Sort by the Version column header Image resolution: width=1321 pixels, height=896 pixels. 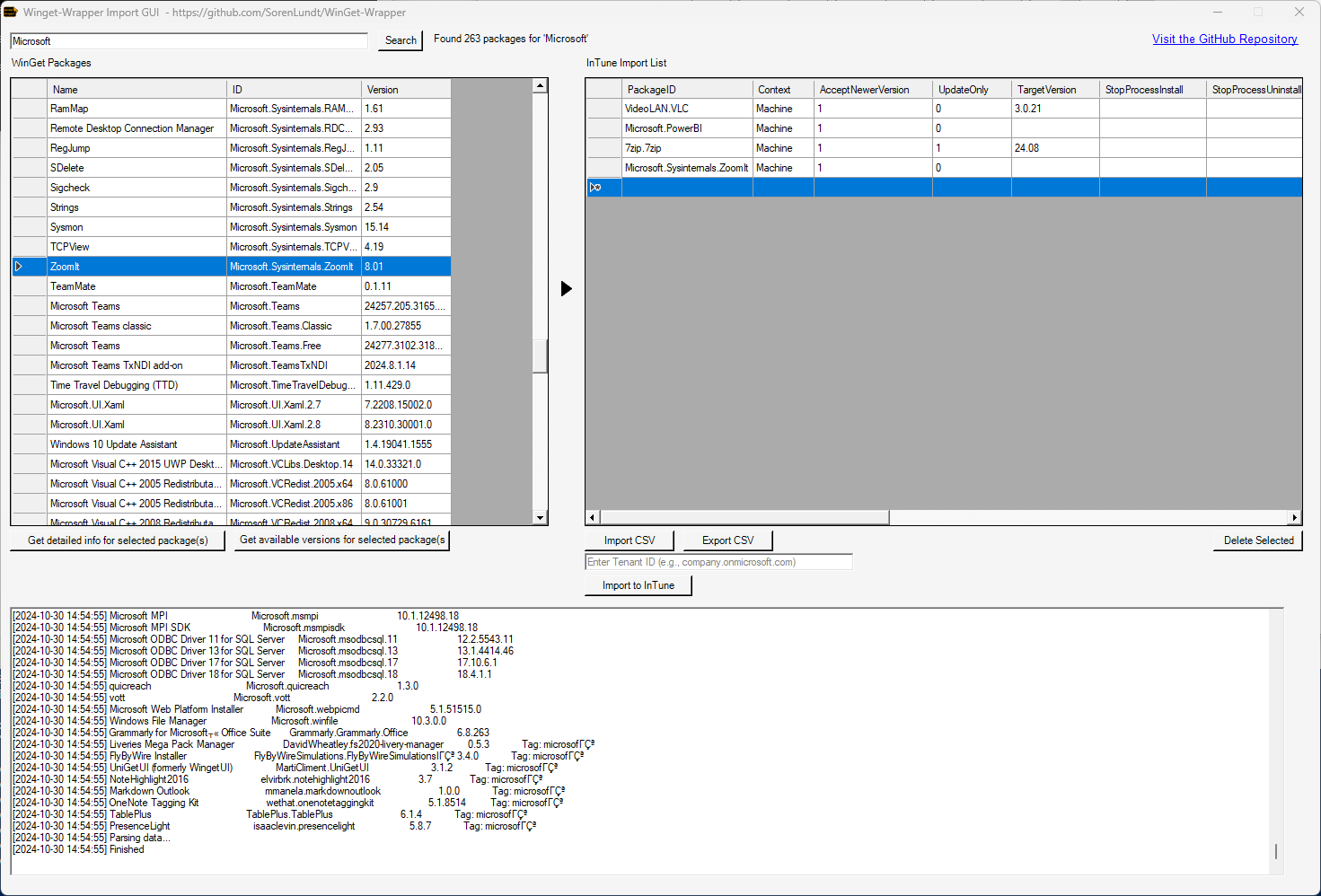pos(406,89)
